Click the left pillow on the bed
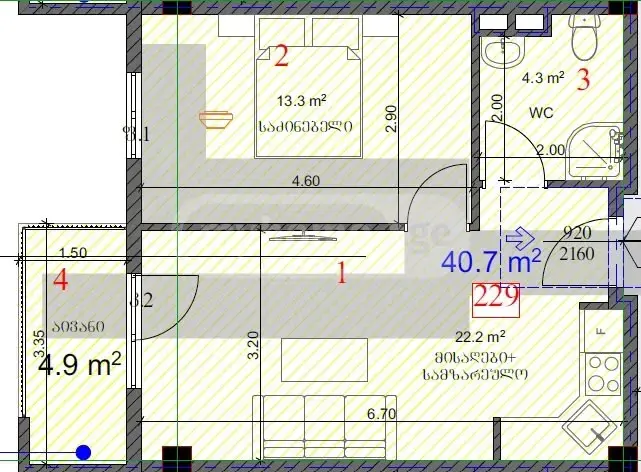The height and width of the screenshot is (472, 641). 282,33
